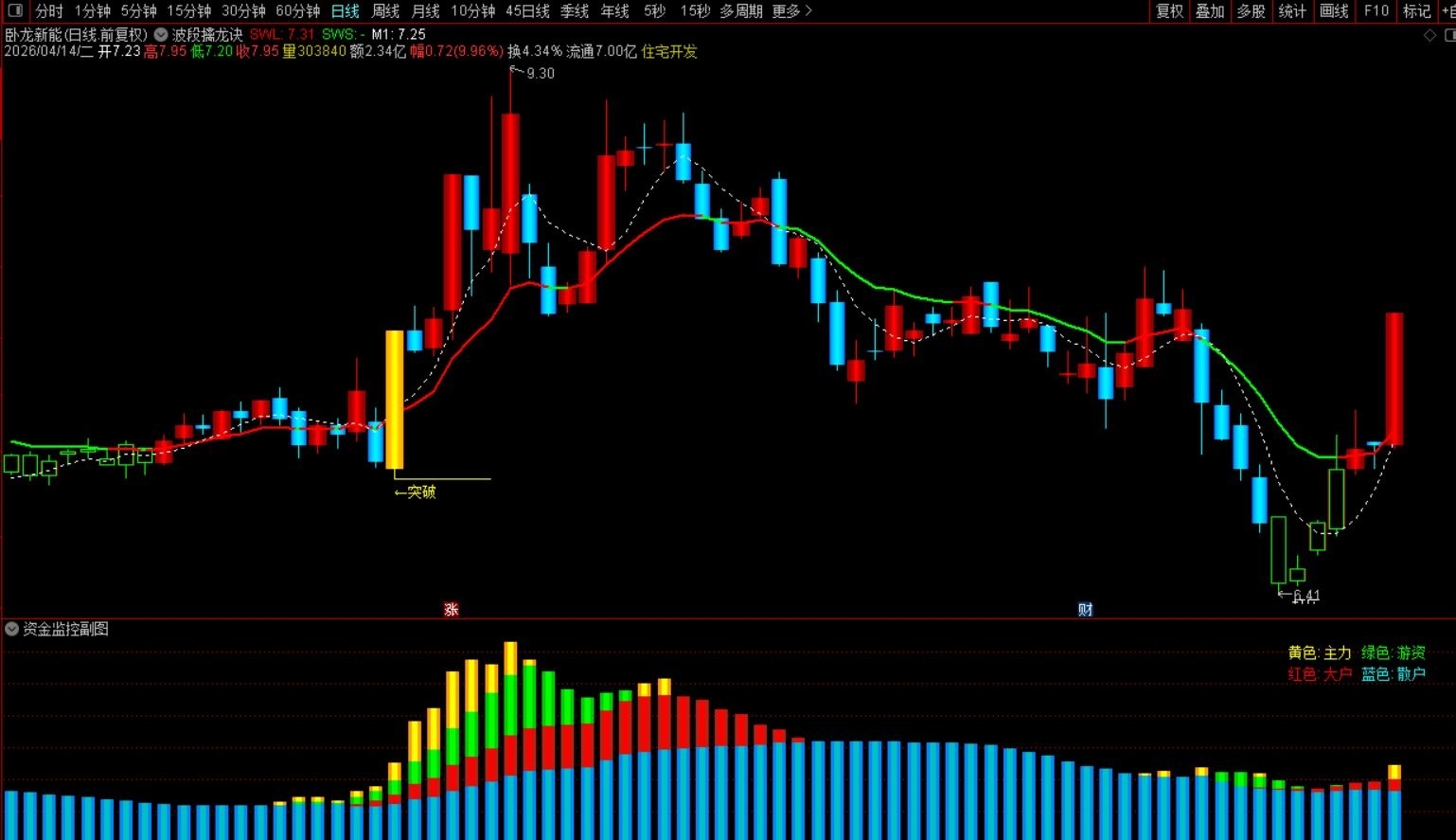
Task: Open the 波段擒龙诀 indicator dropdown arrow
Action: [x=161, y=34]
